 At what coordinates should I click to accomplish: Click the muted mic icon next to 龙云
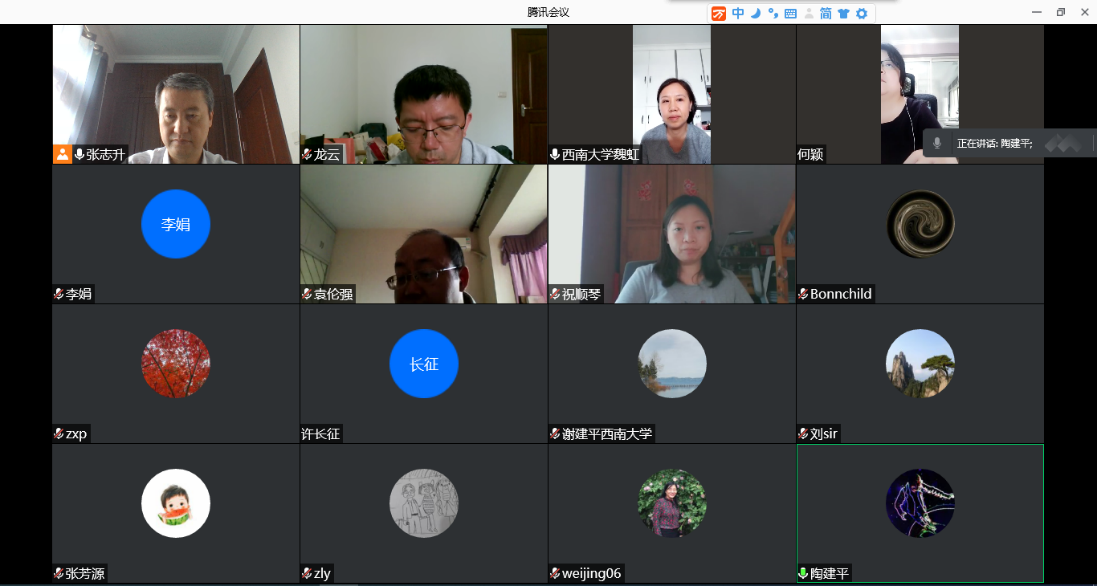tap(307, 155)
